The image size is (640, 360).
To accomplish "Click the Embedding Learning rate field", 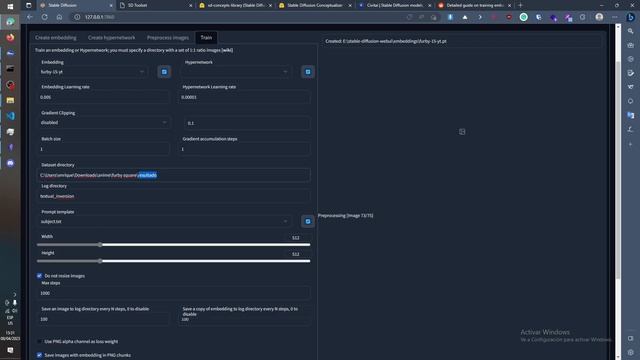I will 104,97.
